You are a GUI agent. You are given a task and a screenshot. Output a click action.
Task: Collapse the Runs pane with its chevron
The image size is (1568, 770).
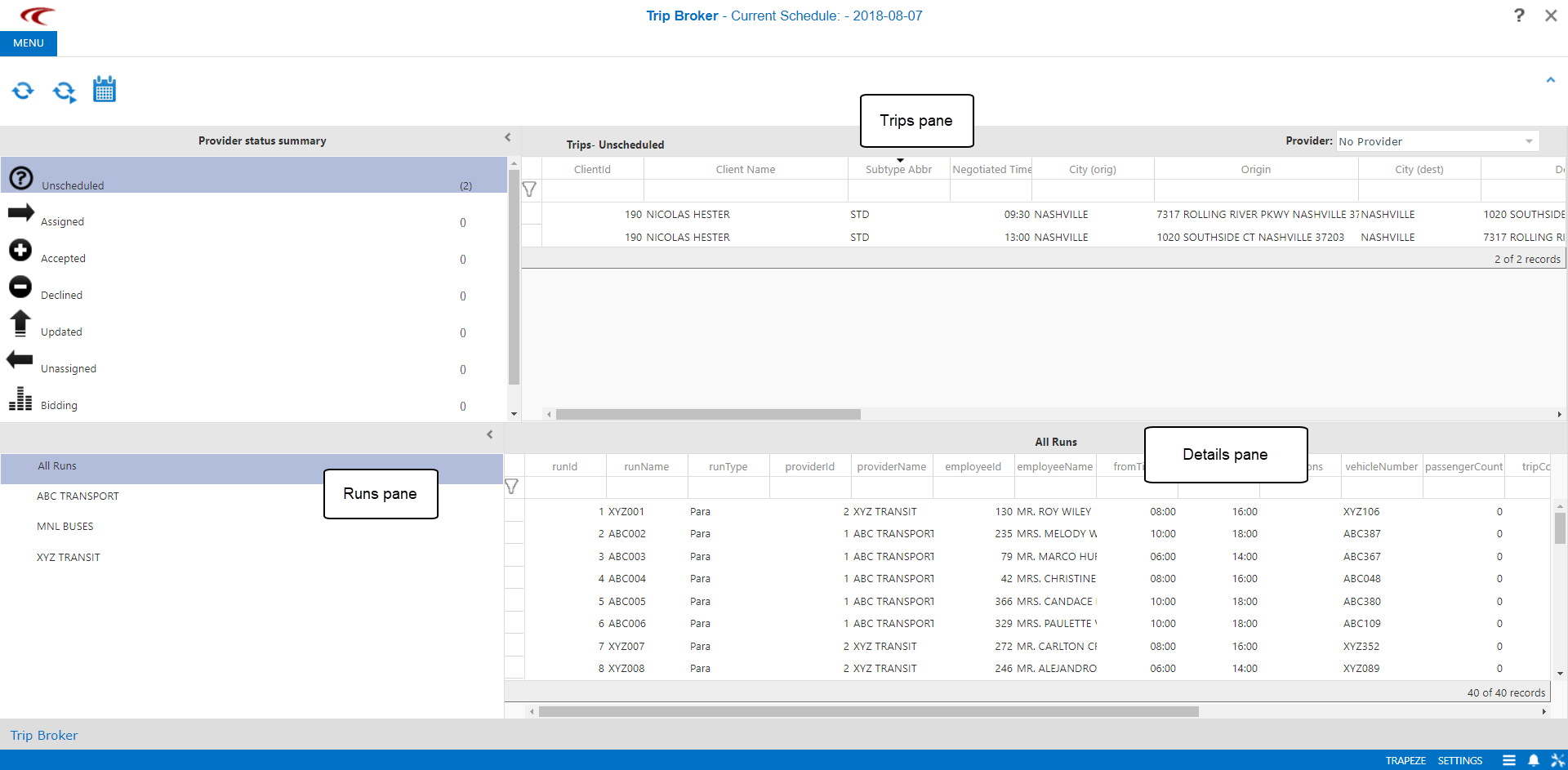[489, 435]
